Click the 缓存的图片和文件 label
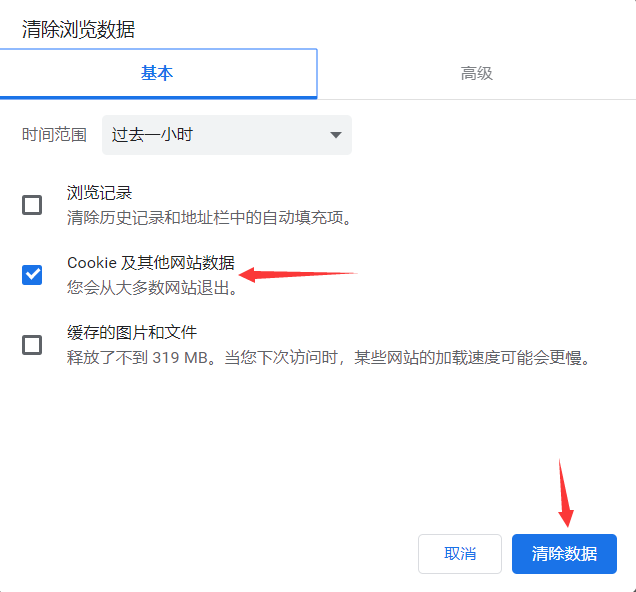 pyautogui.click(x=132, y=333)
